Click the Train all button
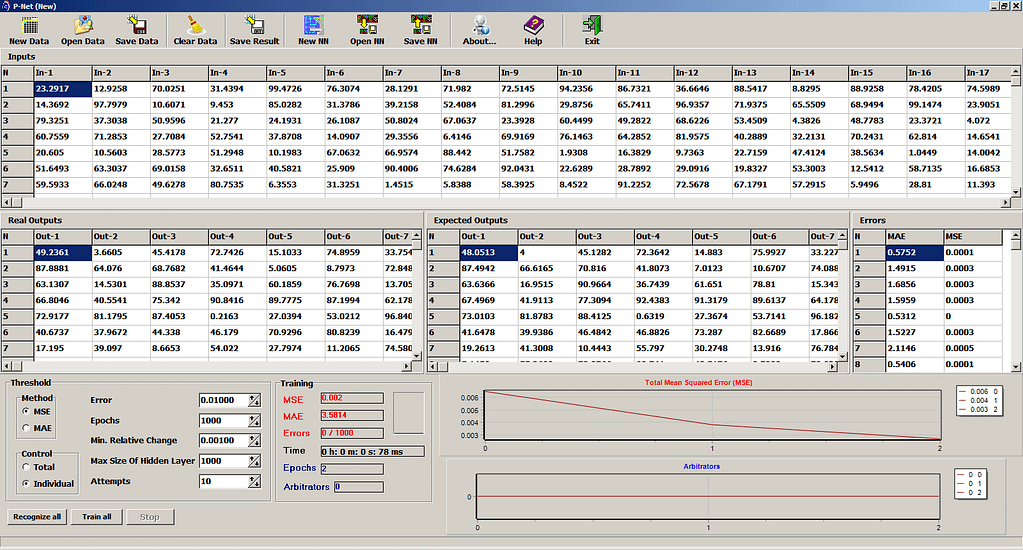The width and height of the screenshot is (1023, 550). tap(97, 517)
